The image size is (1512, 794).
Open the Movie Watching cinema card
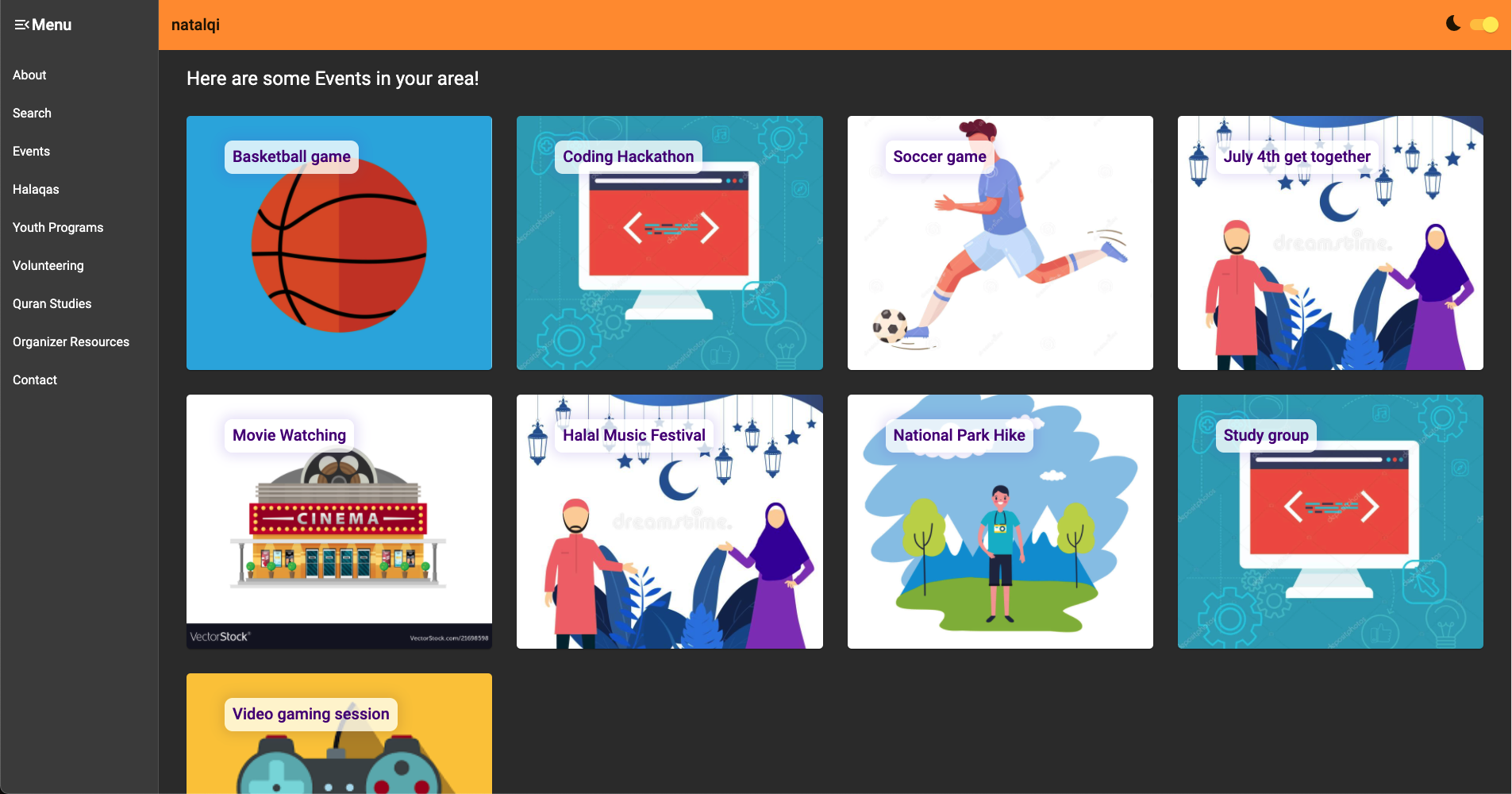pyautogui.click(x=339, y=522)
